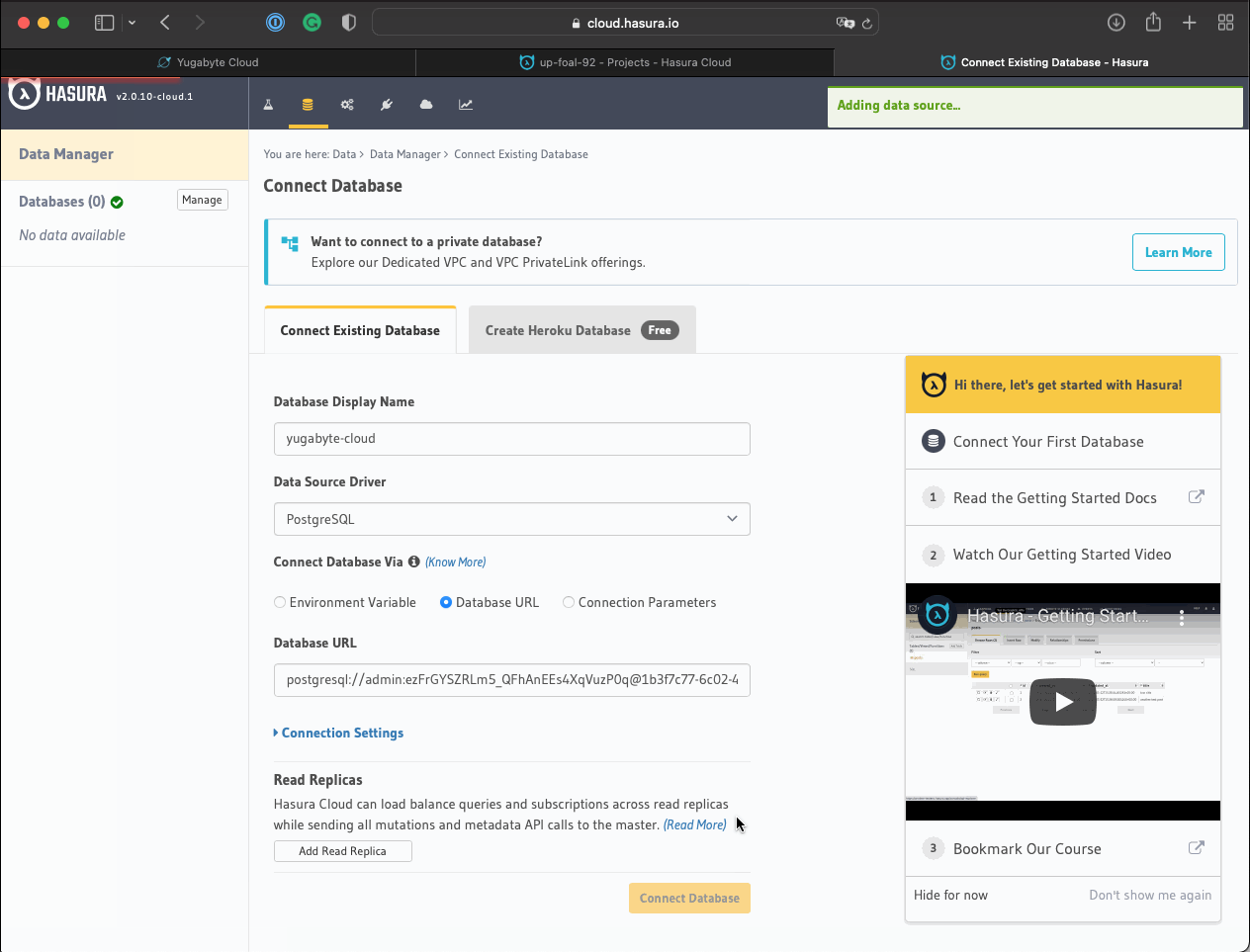Switch to Create Heroku Database tab
Screen dimensions: 1250x952
(x=581, y=330)
